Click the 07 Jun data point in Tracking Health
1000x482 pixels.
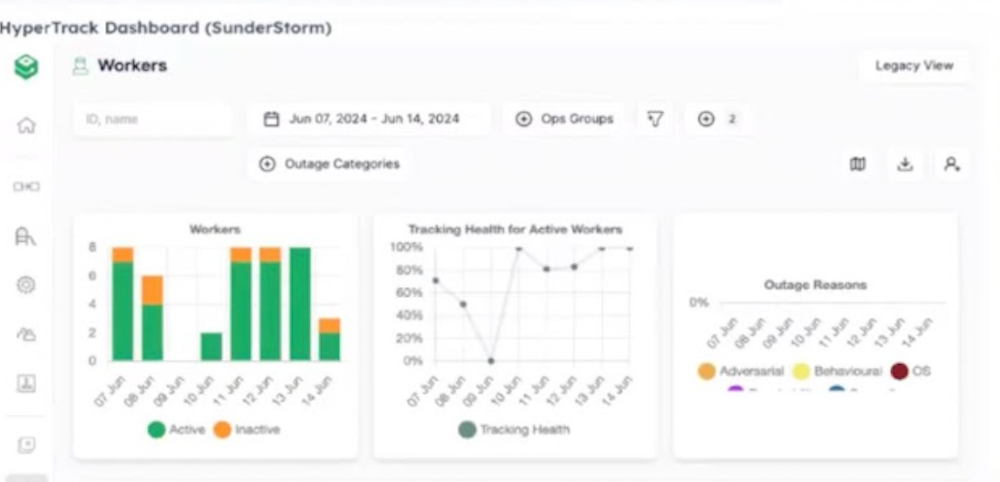[x=436, y=280]
